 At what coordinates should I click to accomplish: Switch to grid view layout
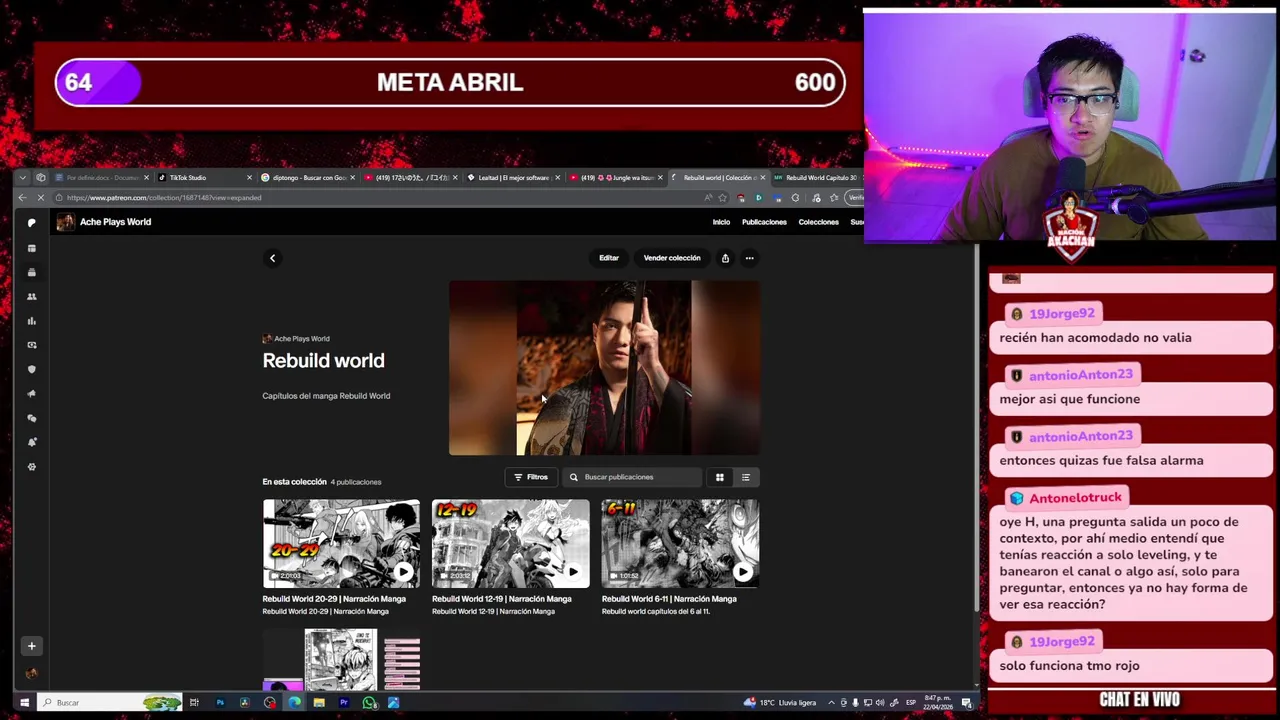point(719,477)
